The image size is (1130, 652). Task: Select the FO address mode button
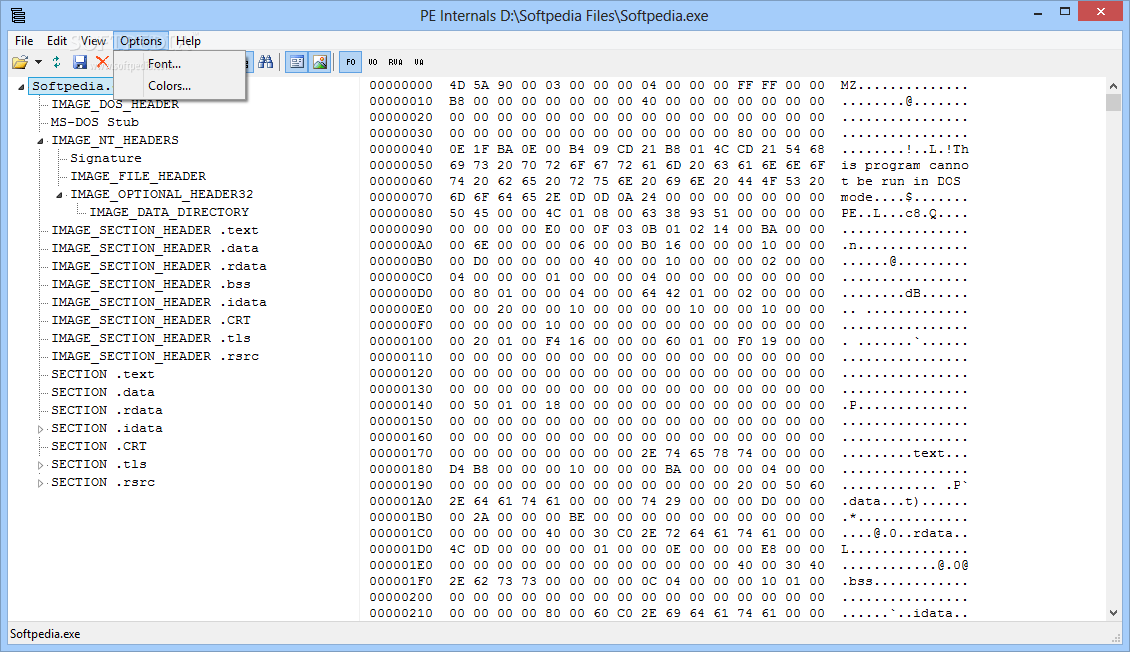(x=351, y=63)
